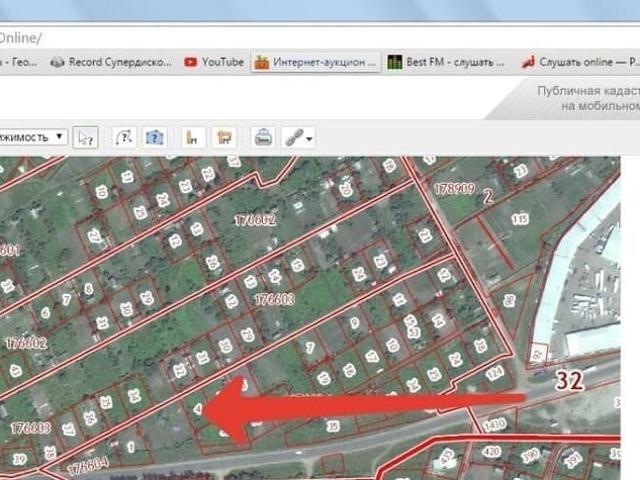Select the parcel labeled 124
This screenshot has height=480, width=640.
(x=495, y=373)
